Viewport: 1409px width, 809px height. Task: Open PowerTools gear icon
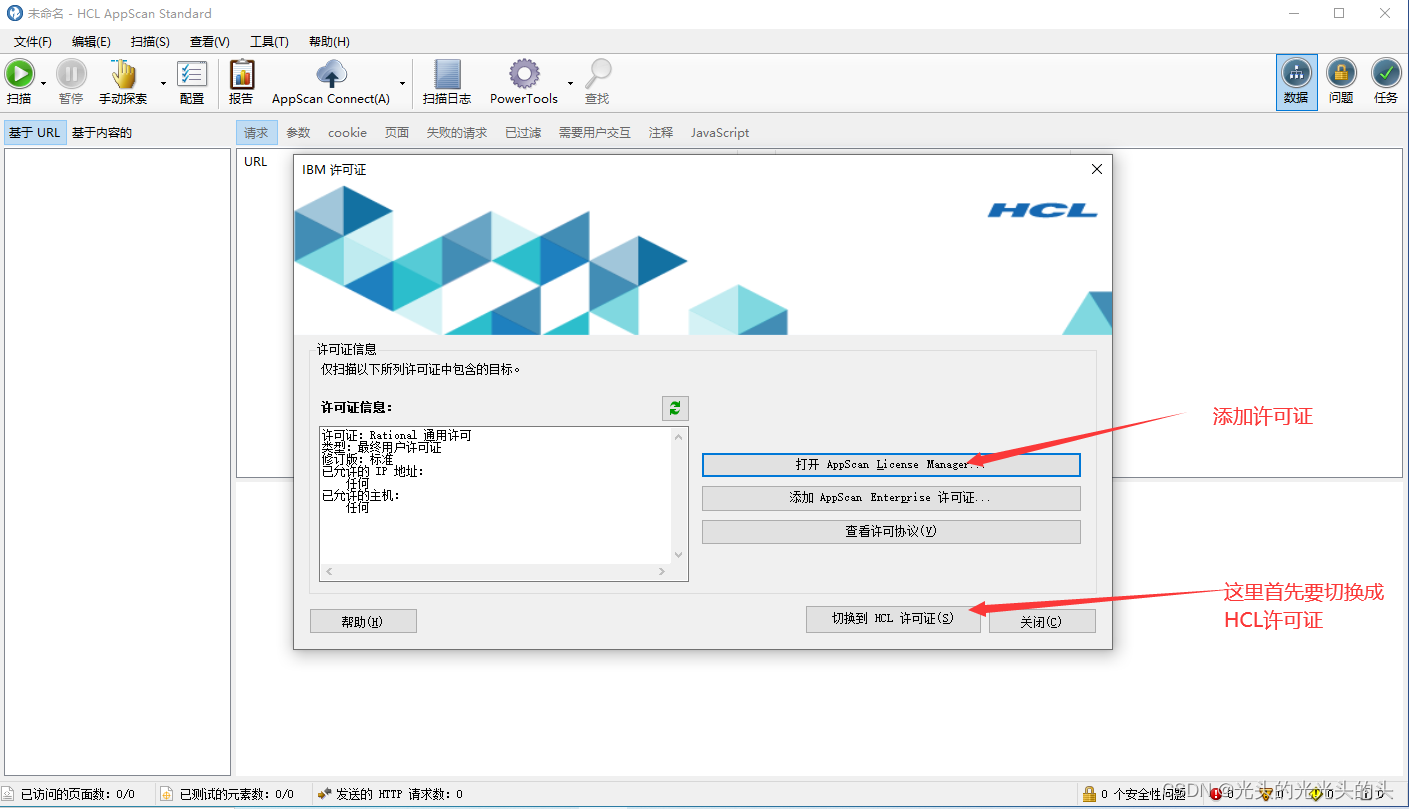pos(524,74)
